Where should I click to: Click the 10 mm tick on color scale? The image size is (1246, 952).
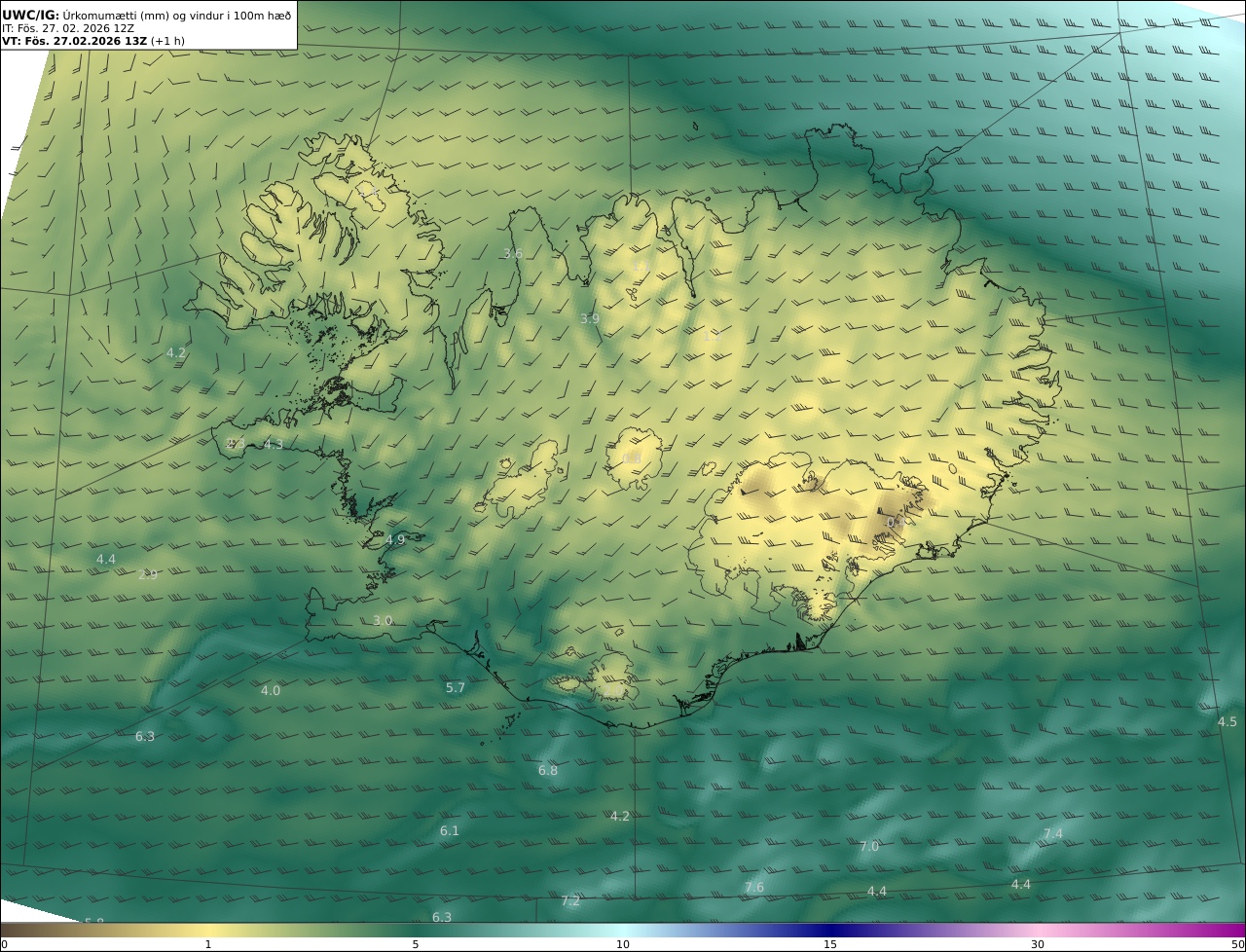pyautogui.click(x=623, y=944)
